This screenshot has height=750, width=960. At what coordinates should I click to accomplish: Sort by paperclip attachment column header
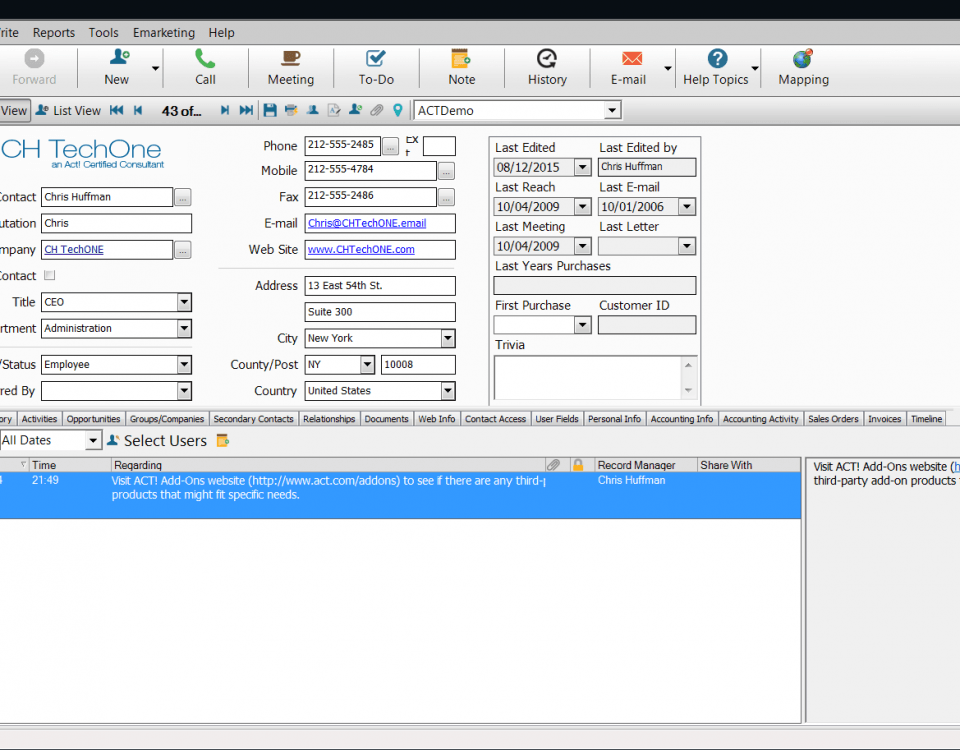553,465
